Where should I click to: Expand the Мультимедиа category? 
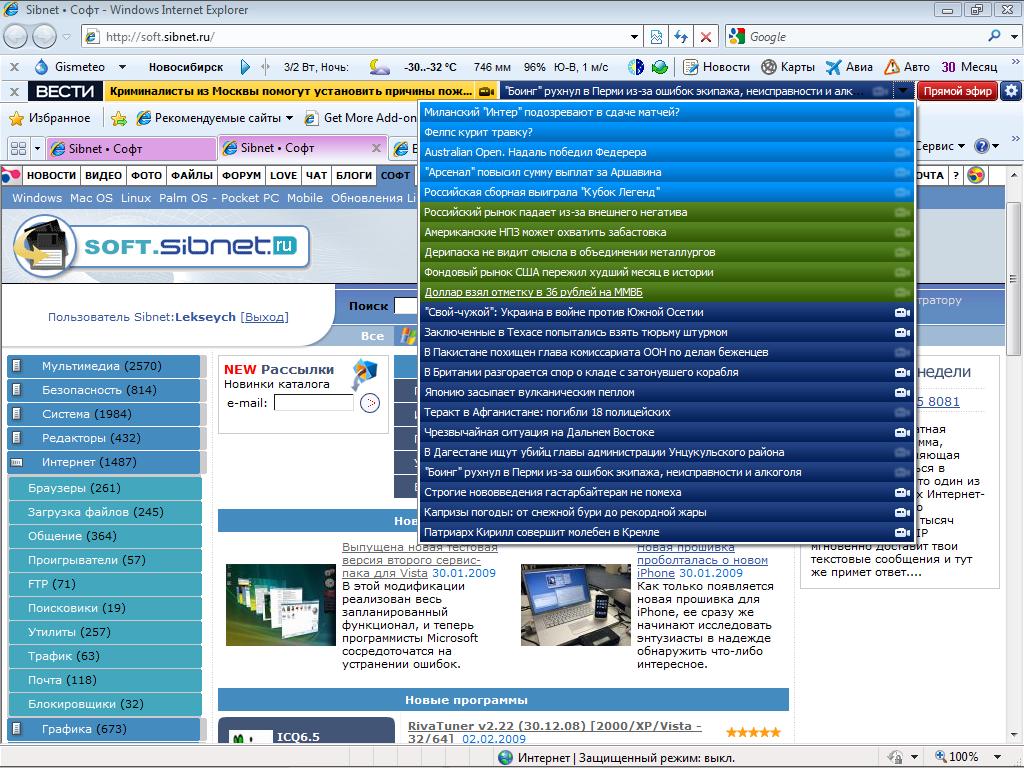tap(17, 366)
